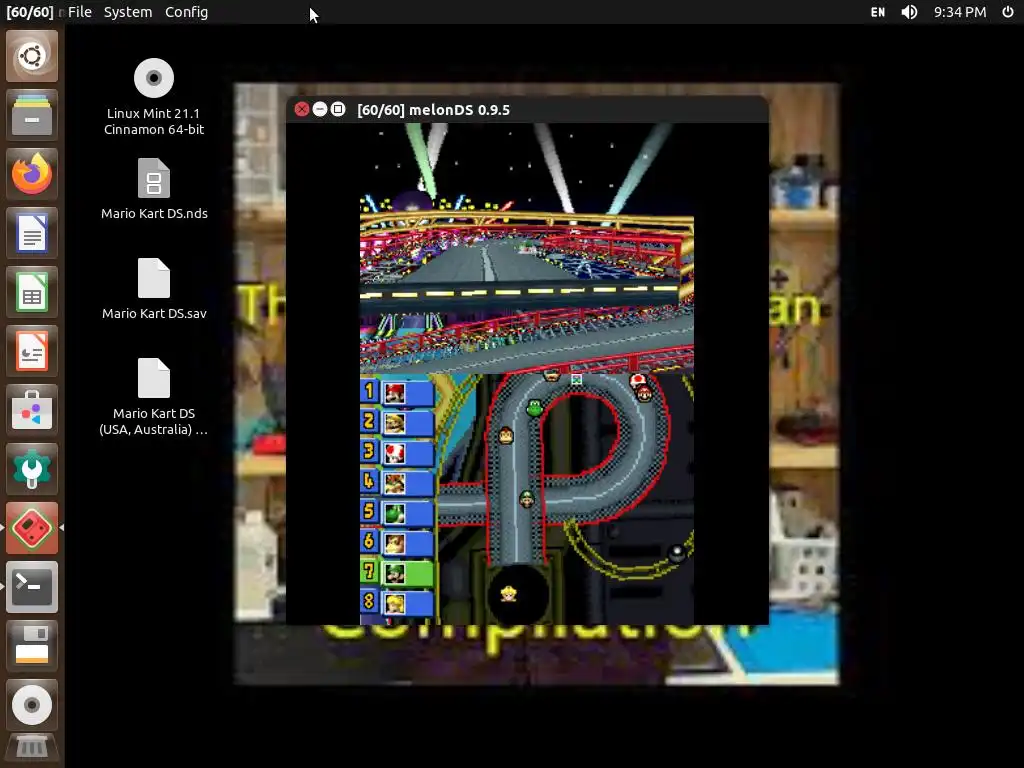
Task: Select the red melonDS icon in the dock
Action: 32,528
